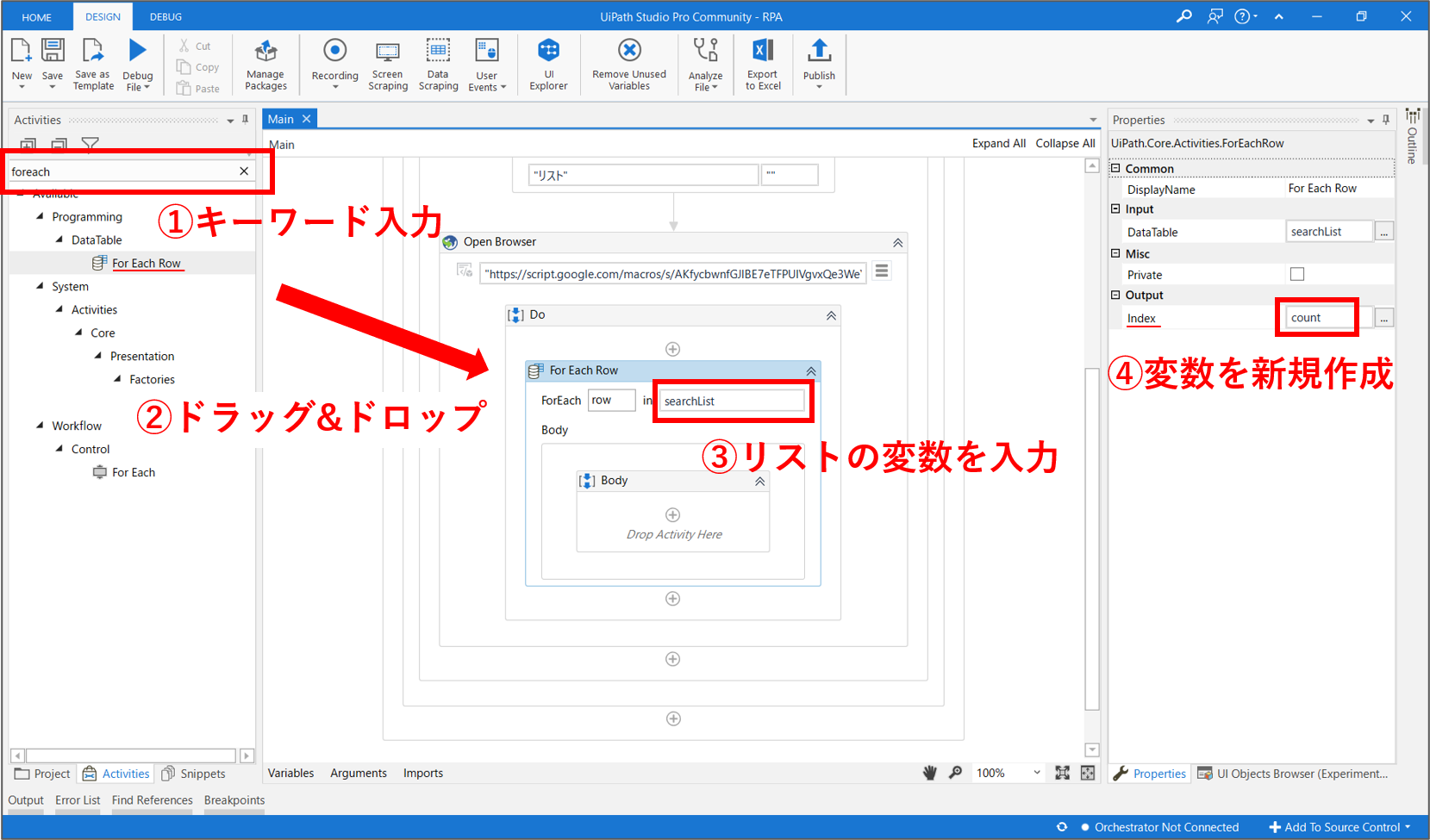Collapse the Common property section

tap(1115, 169)
